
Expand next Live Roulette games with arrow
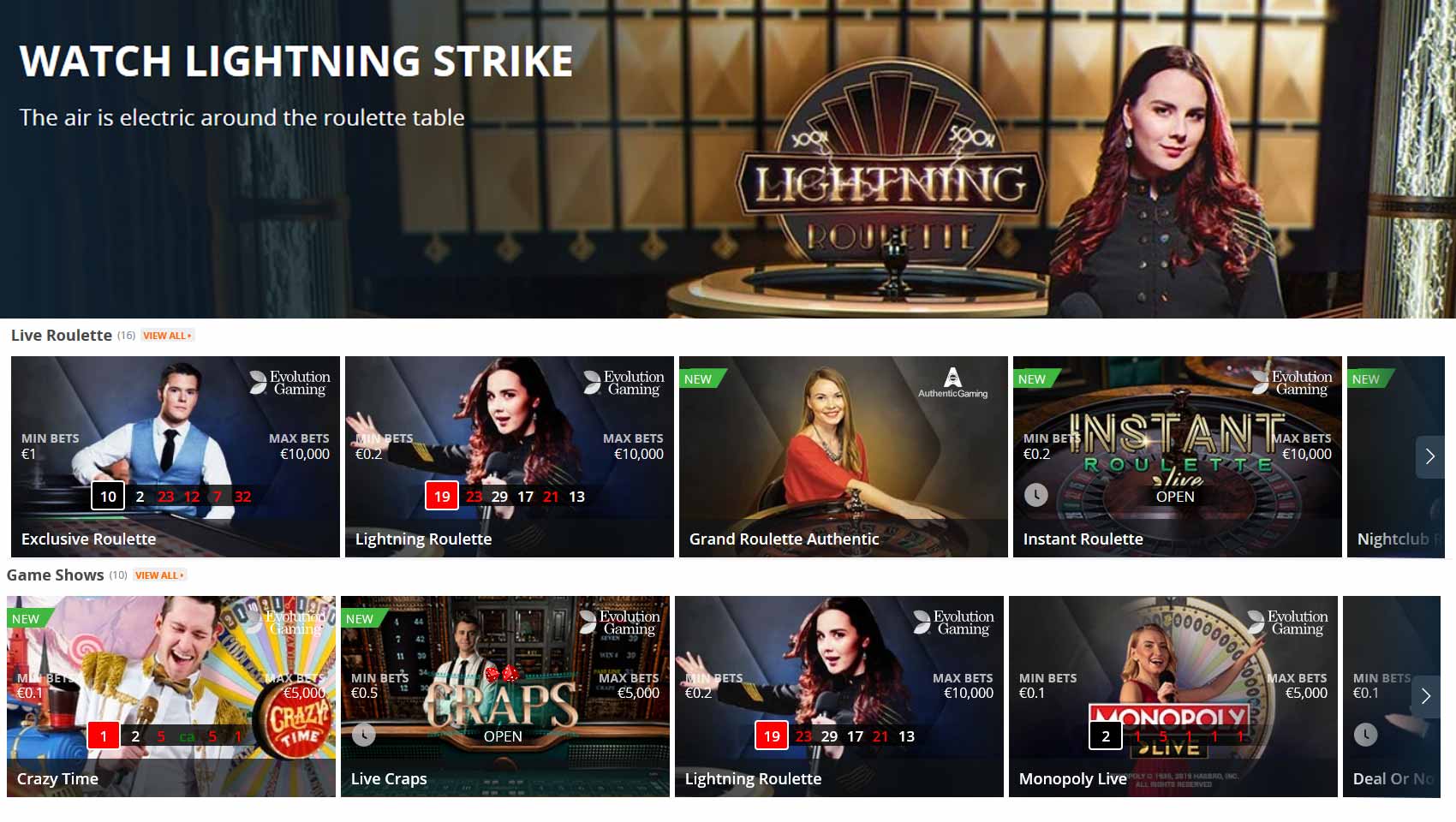pyautogui.click(x=1429, y=457)
